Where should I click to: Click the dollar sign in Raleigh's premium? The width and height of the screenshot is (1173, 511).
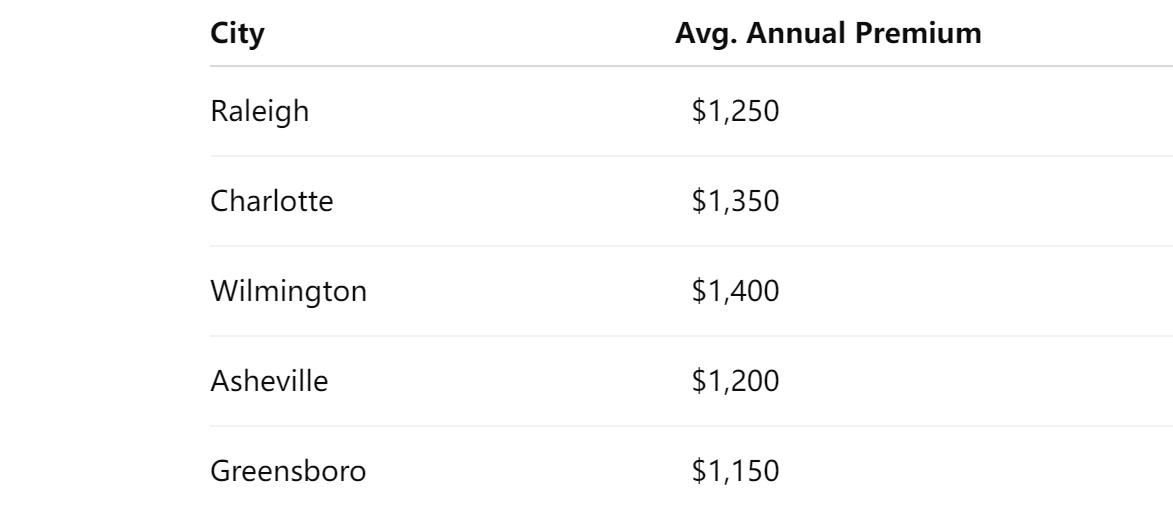[x=699, y=111]
